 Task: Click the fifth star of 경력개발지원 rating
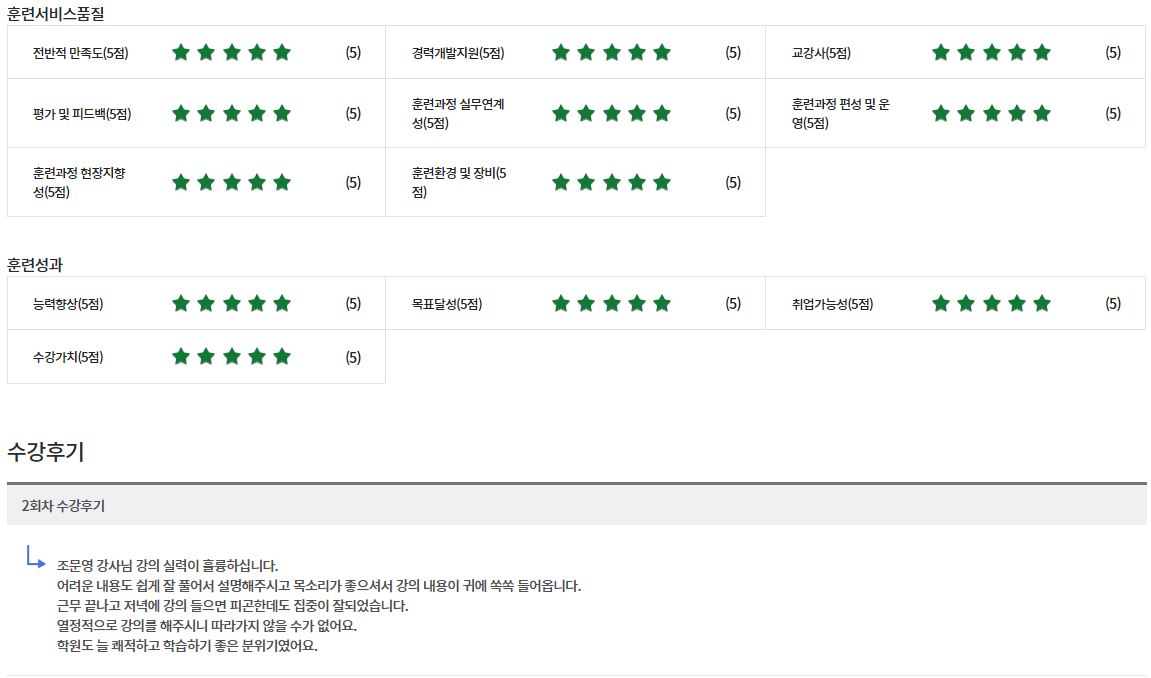[662, 53]
